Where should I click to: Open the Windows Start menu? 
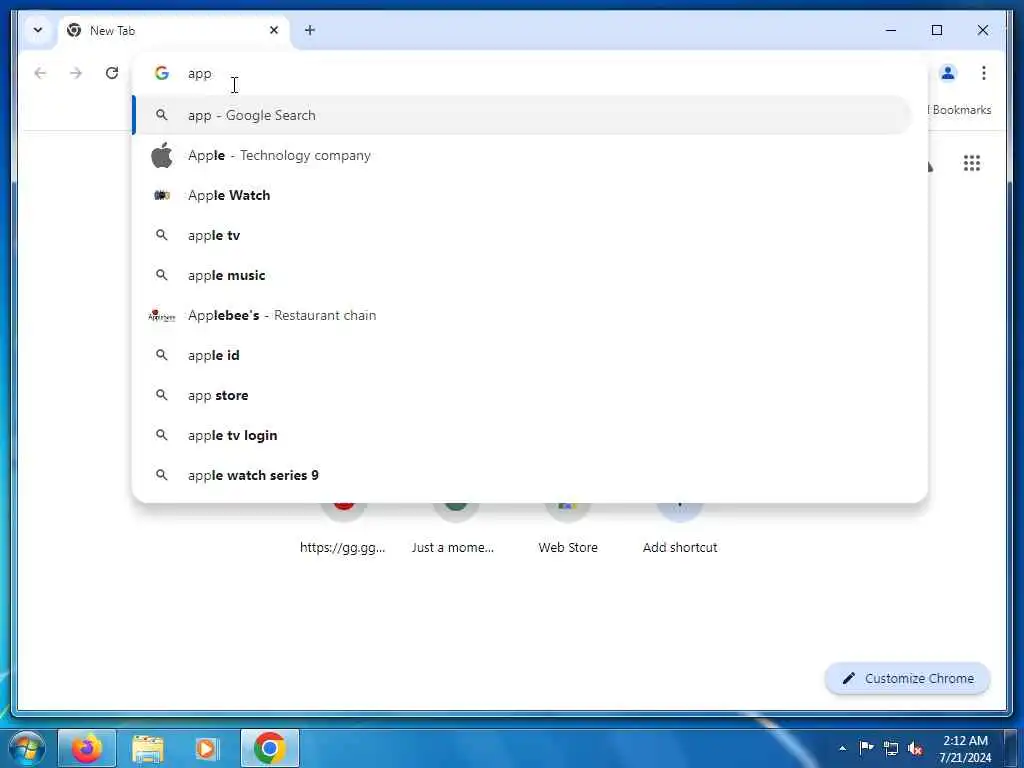26,748
